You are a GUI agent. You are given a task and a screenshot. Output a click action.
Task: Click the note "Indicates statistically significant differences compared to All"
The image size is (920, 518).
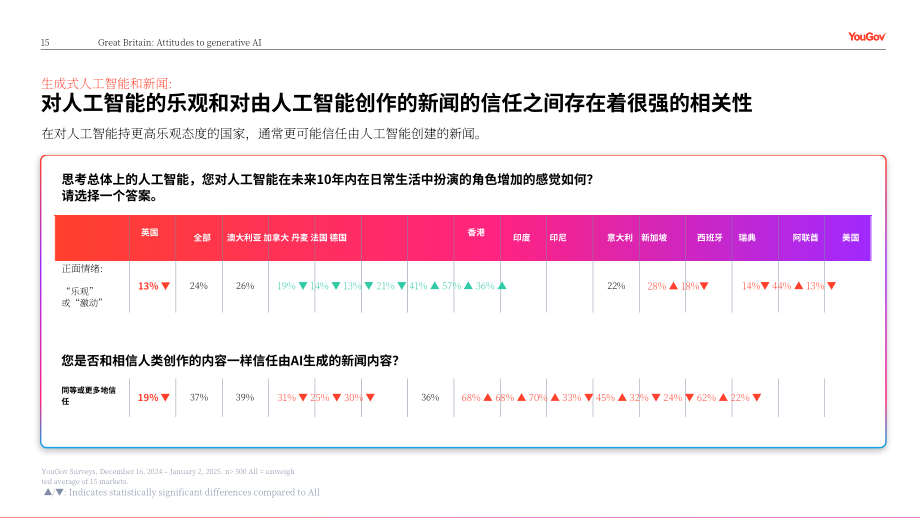tap(194, 492)
